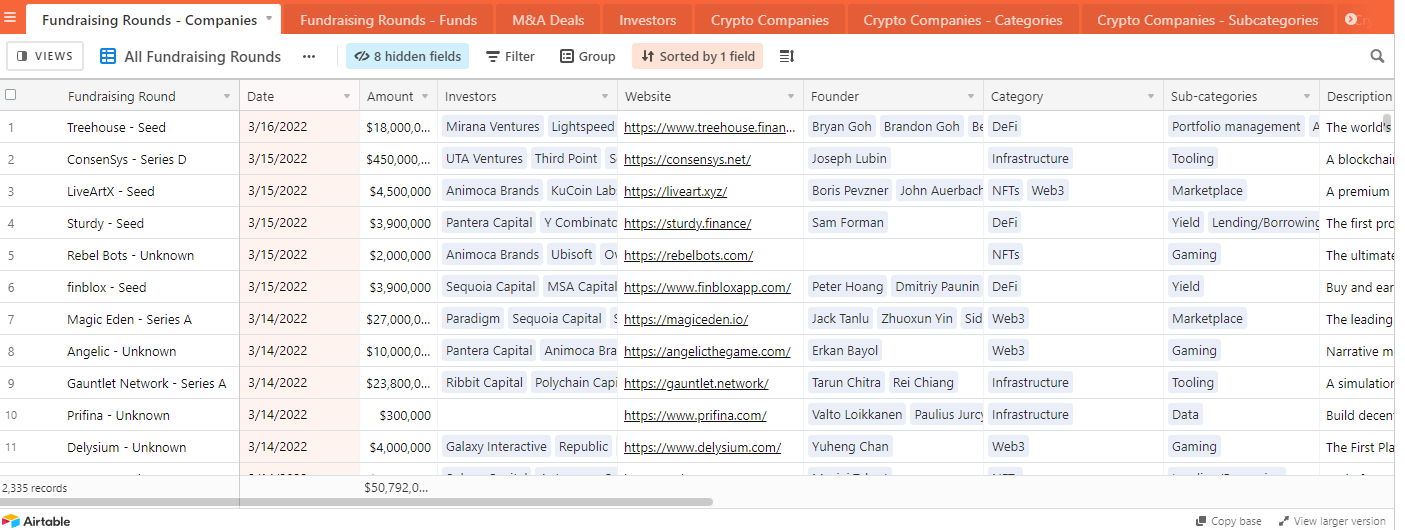This screenshot has height=530, width=1405.
Task: Click the Mirana Ventures investor tag
Action: (493, 127)
